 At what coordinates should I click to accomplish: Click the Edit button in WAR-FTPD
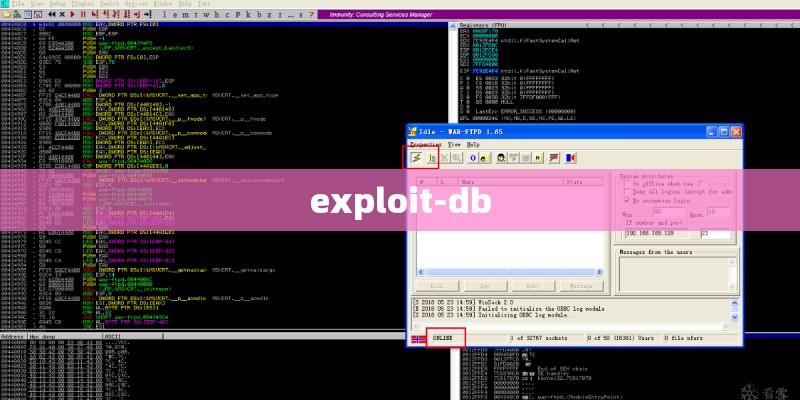coord(533,286)
